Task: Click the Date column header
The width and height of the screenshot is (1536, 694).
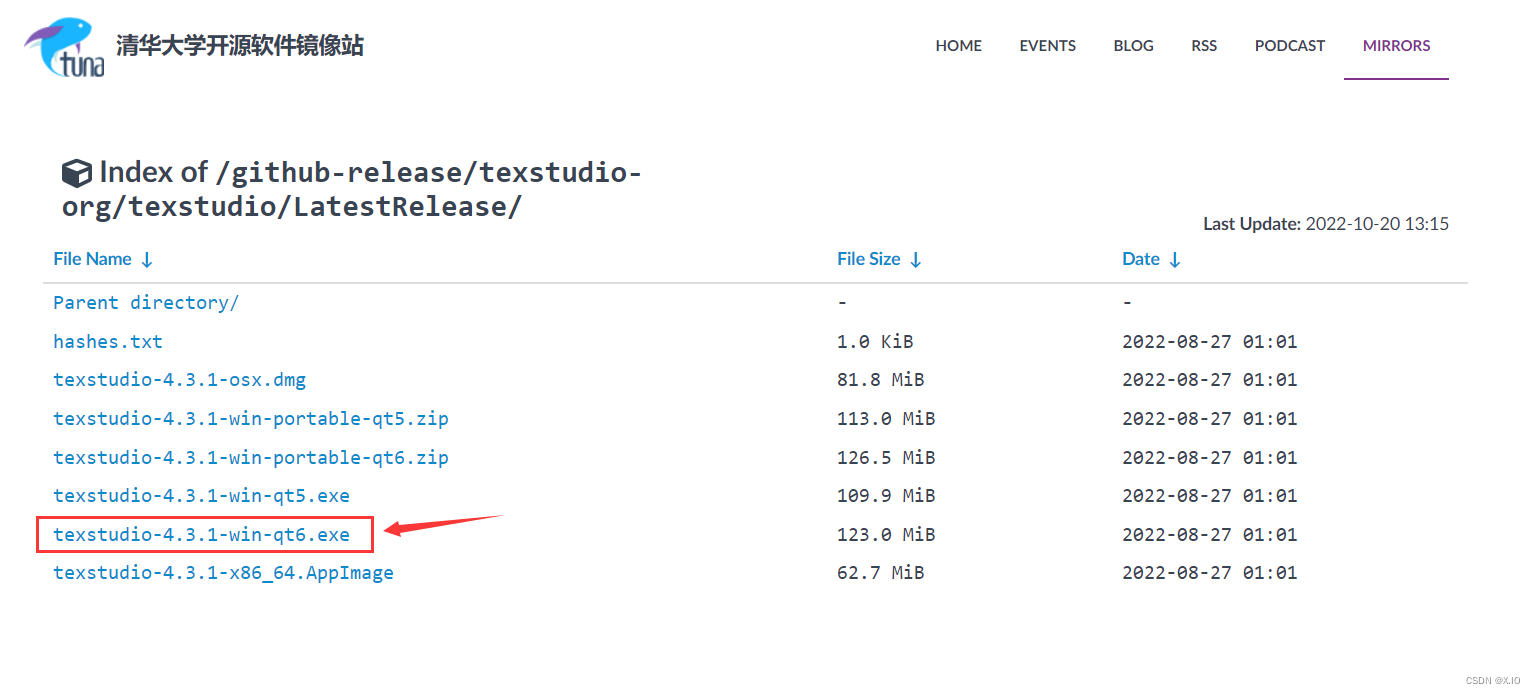Action: [1141, 259]
